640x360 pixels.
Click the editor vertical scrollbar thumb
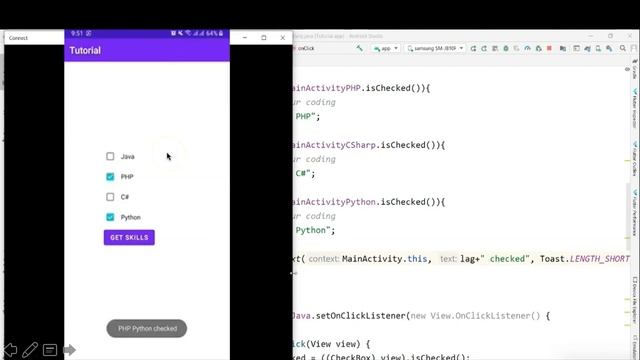tap(628, 216)
